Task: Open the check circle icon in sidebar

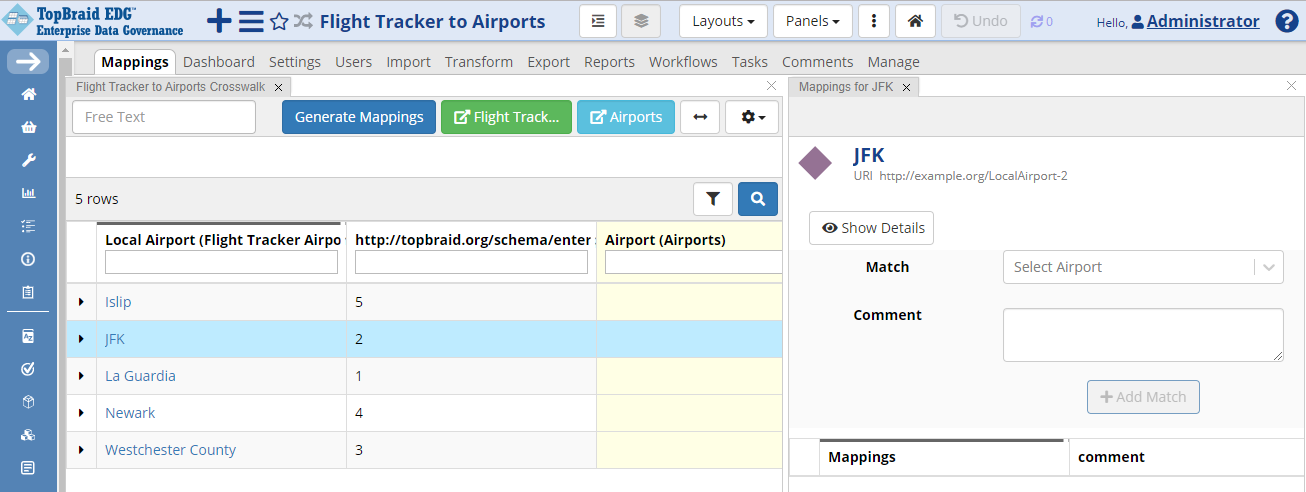Action: point(28,369)
